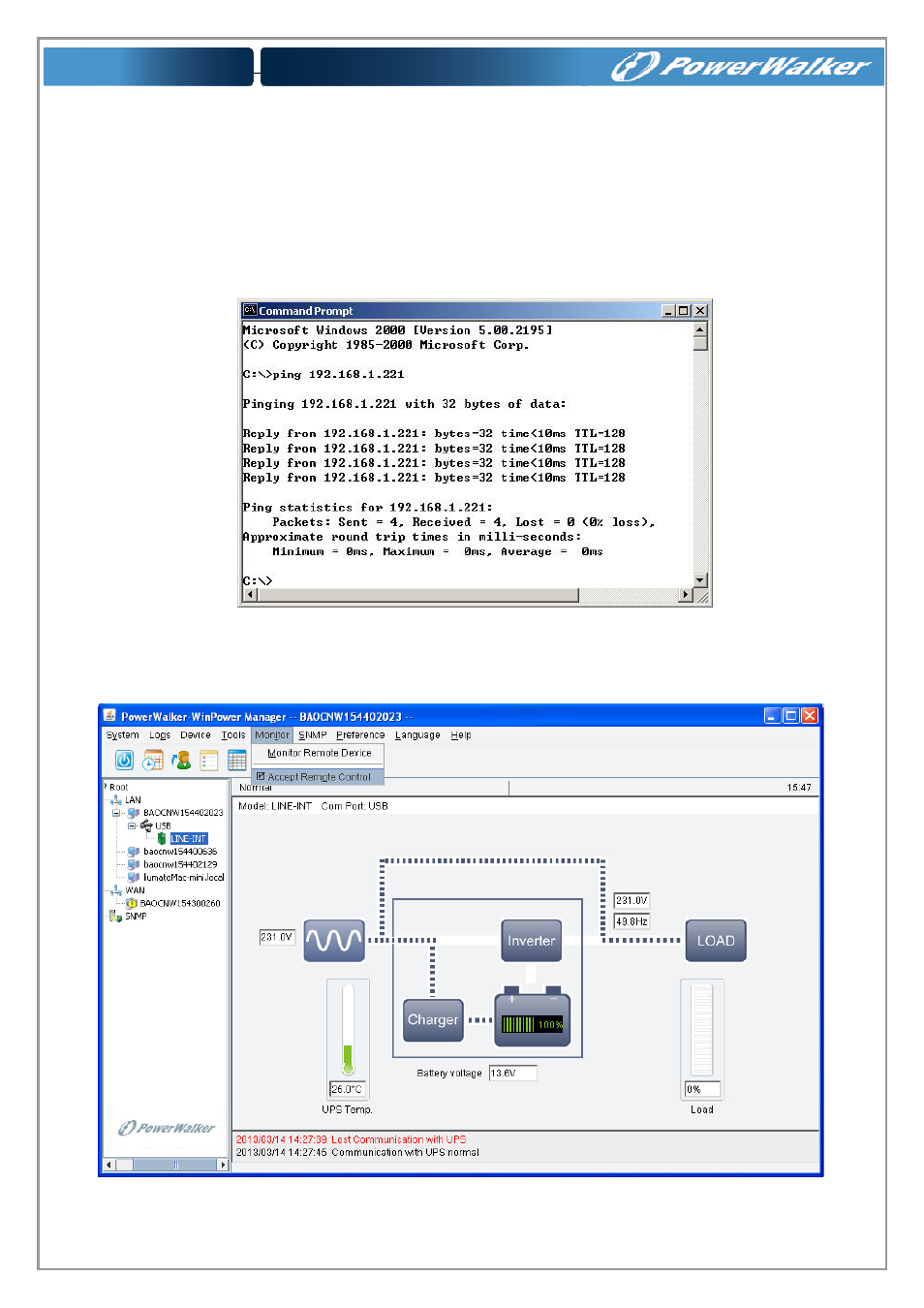
Task: Click tree panel horizontal scrollbar right arrow
Action: point(223,1165)
